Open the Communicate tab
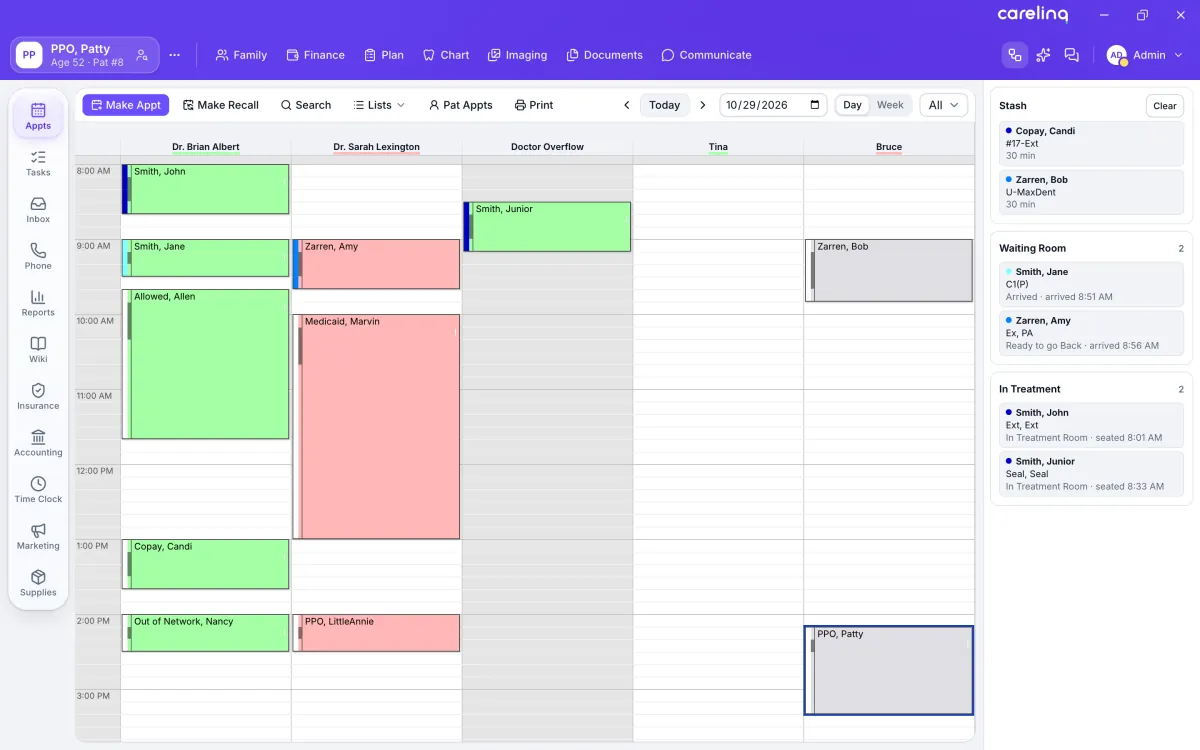 click(706, 55)
